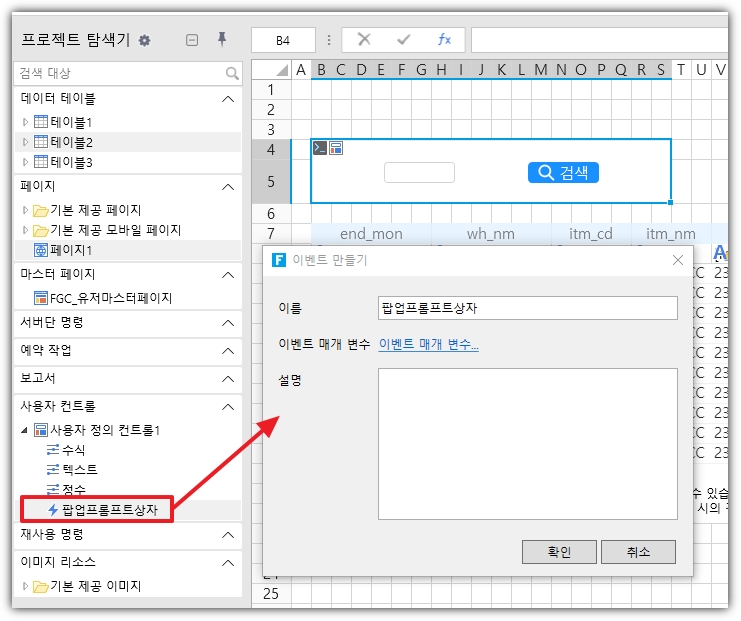741x621 pixels.
Task: Expand the 테이블1 tree node
Action: (x=26, y=121)
